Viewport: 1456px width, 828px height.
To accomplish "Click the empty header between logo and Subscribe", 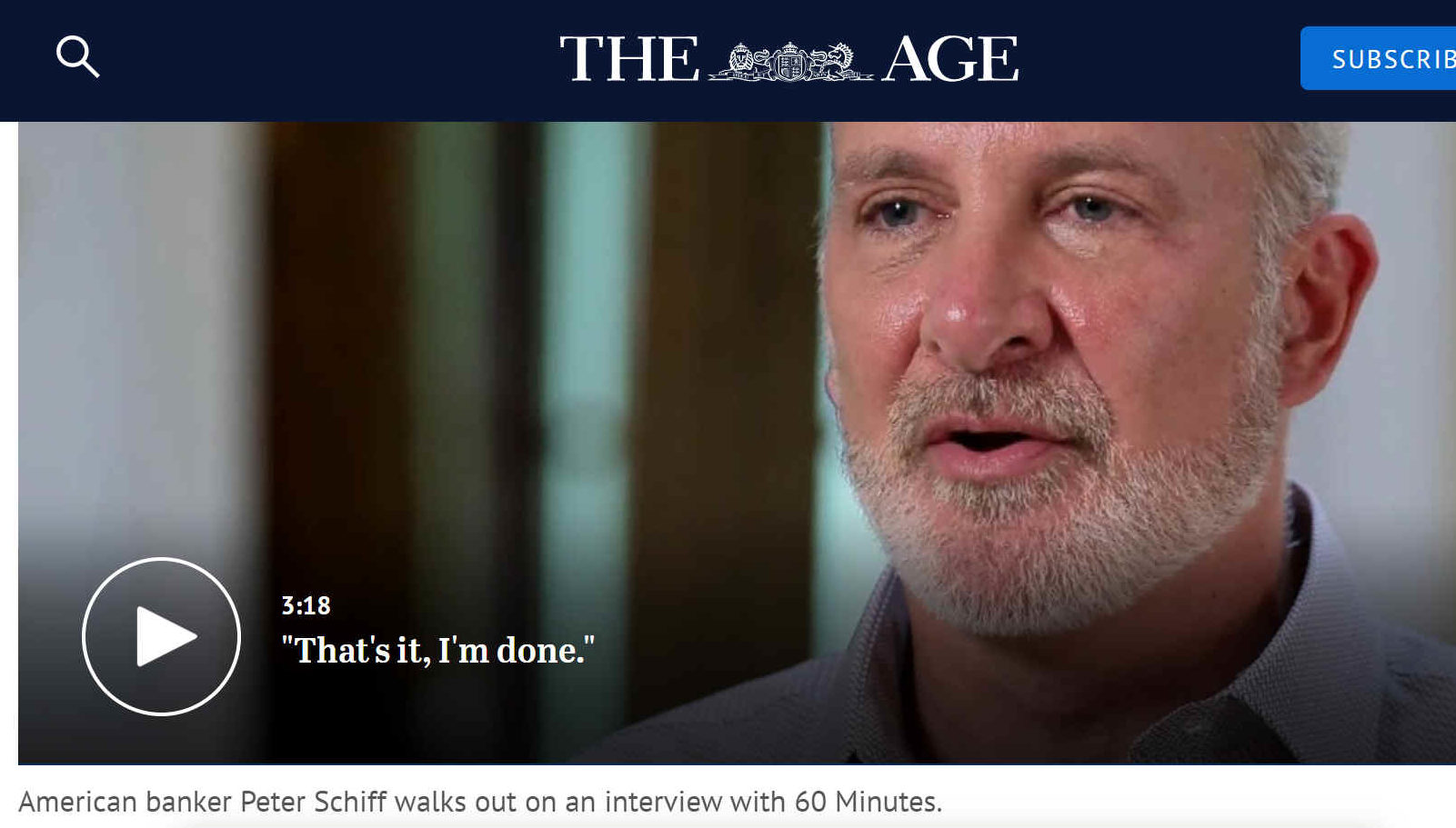I will tap(1160, 60).
